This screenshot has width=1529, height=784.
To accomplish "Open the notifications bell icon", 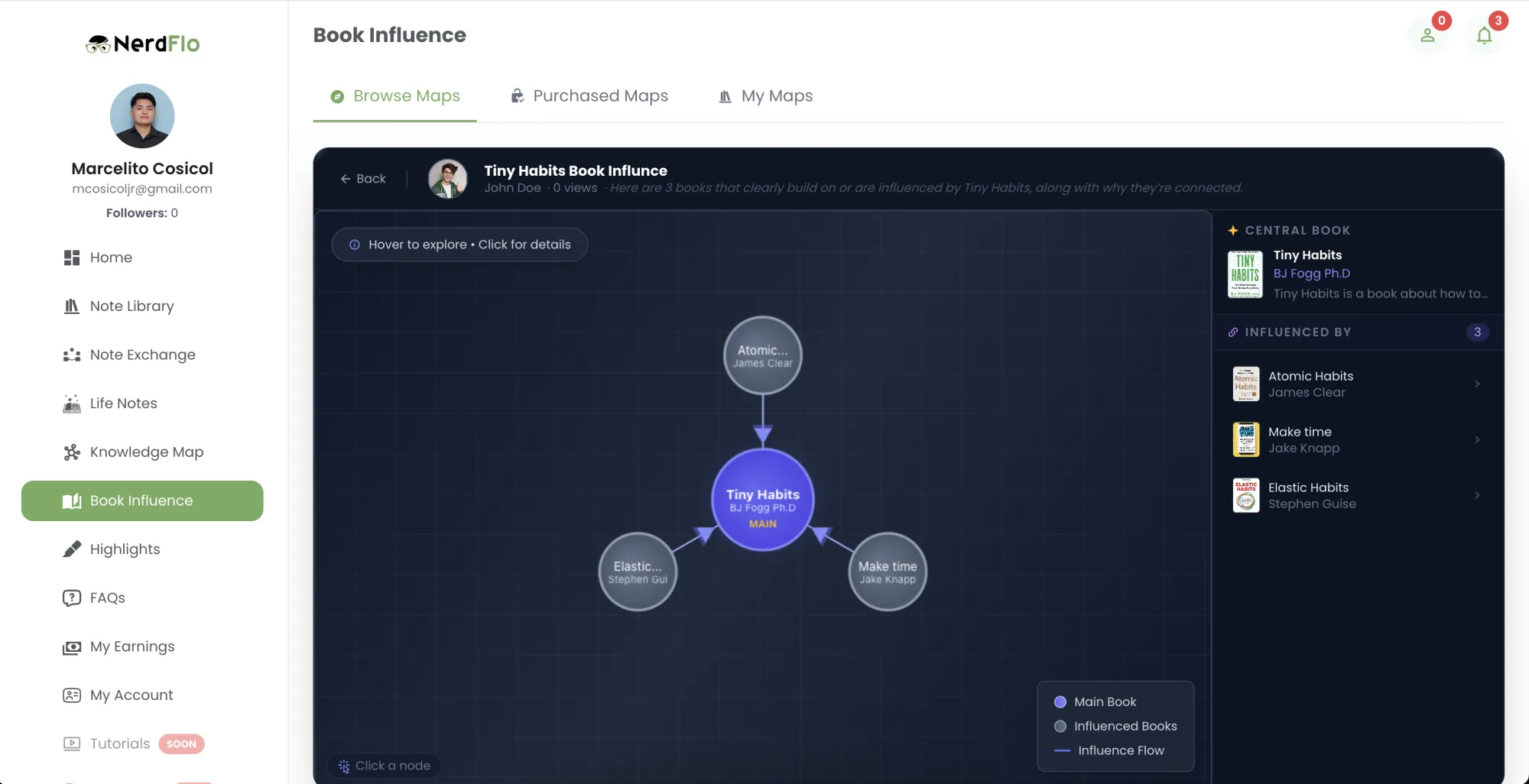I will [1484, 35].
